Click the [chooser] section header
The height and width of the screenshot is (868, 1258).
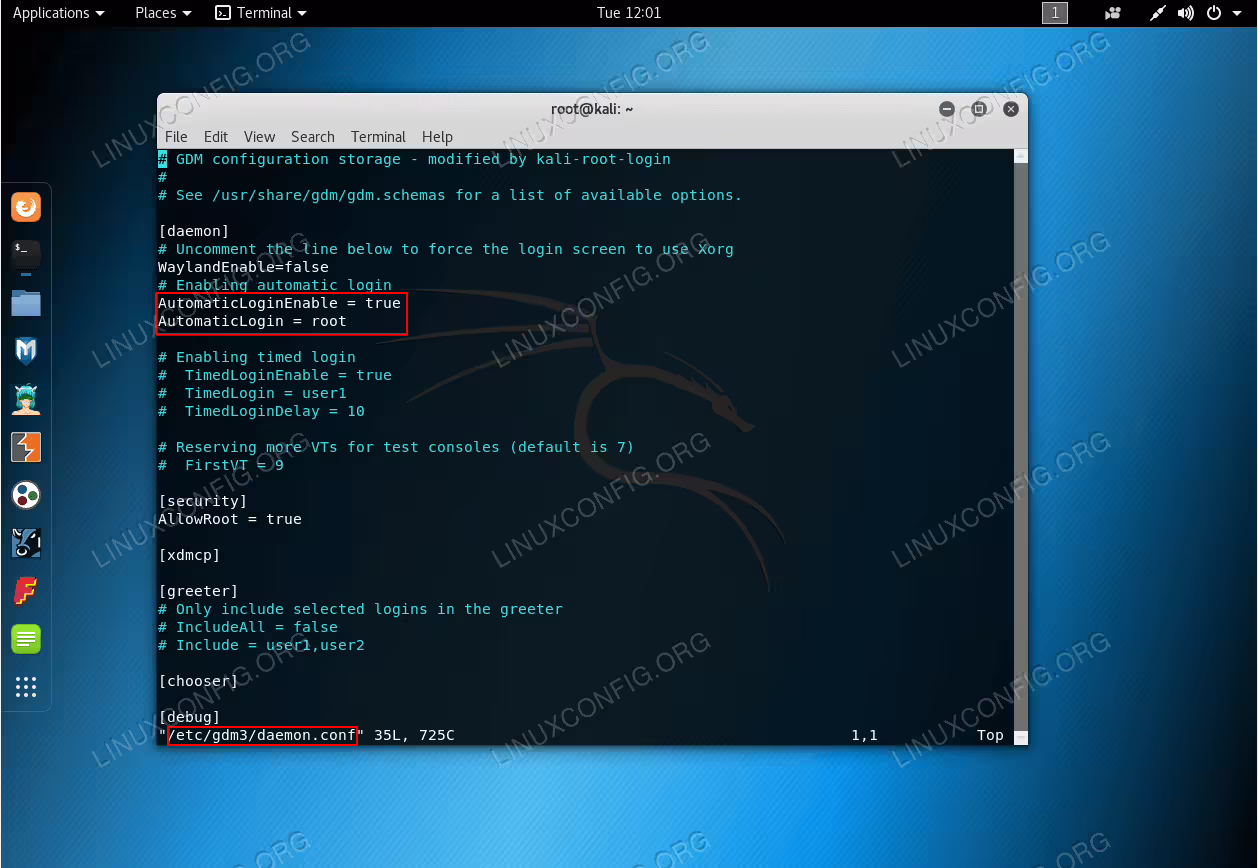[x=198, y=681]
